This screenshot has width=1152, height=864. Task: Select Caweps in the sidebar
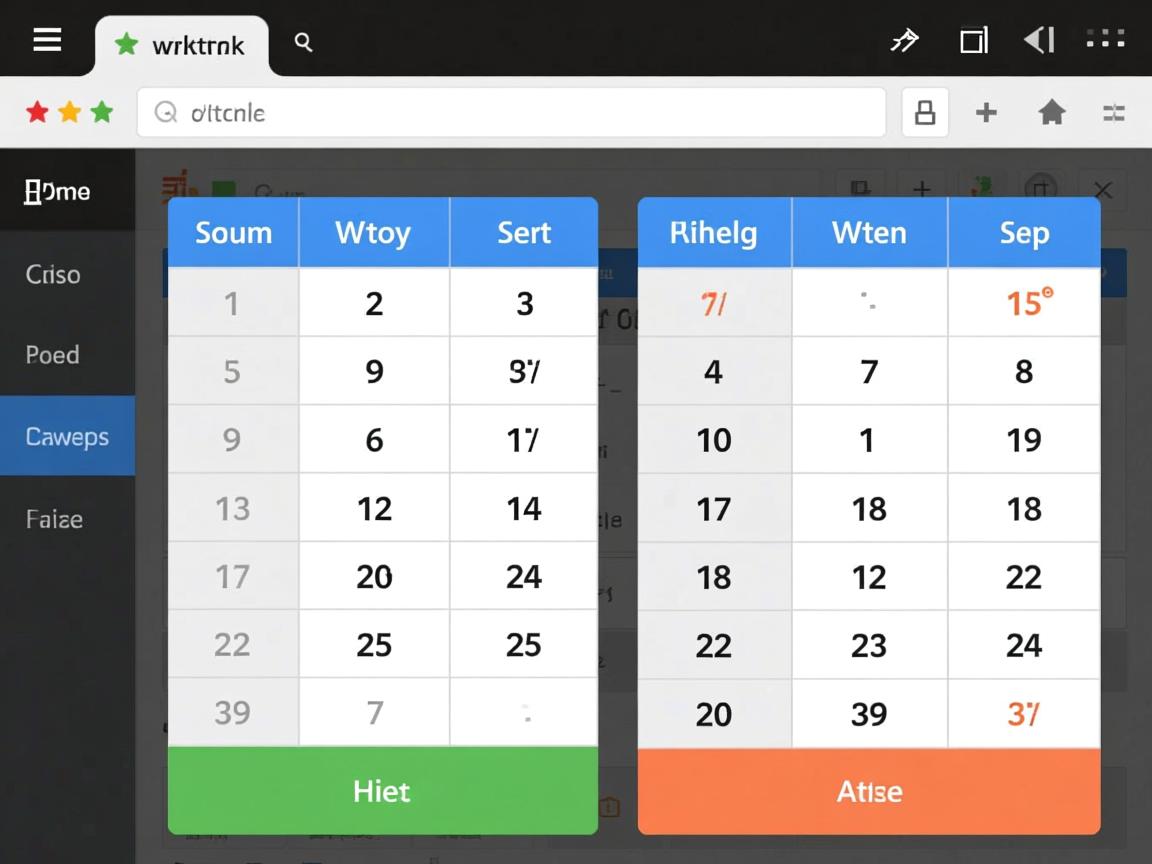click(x=67, y=436)
